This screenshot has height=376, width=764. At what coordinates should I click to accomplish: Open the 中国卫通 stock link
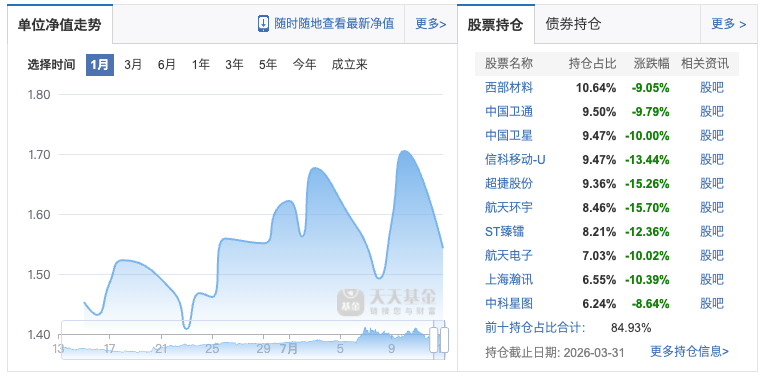click(509, 112)
